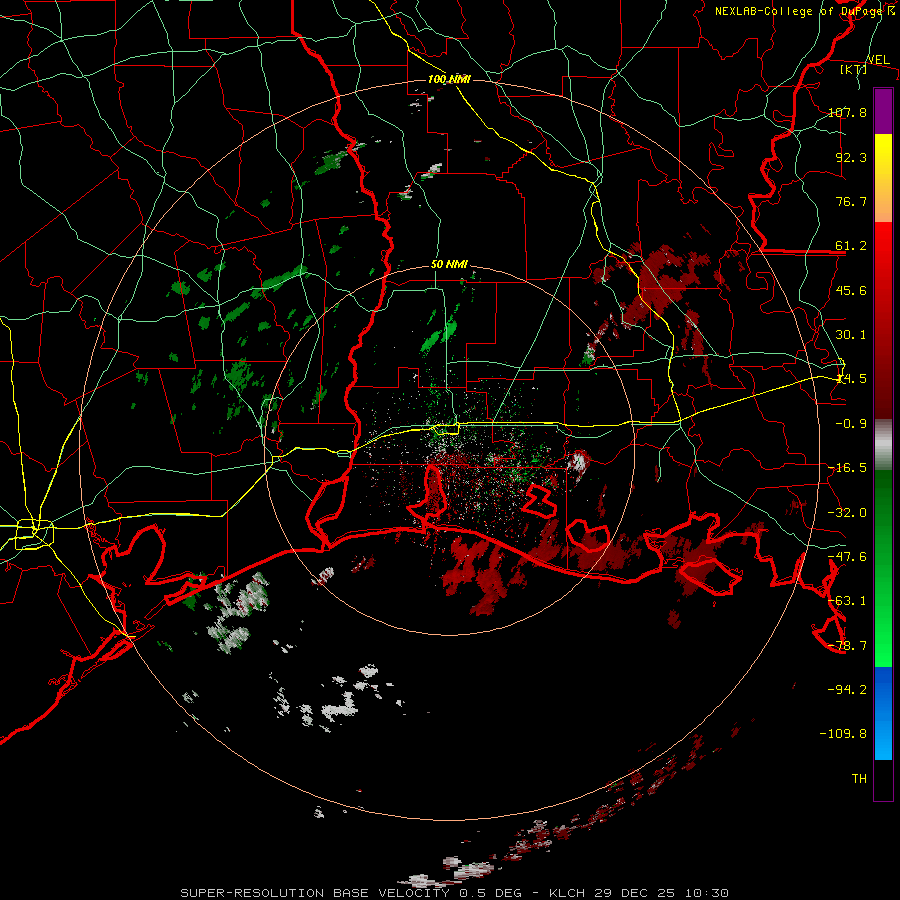Click the 76.7 value on velocity scale
Viewport: 900px width, 900px height.
coord(851,201)
